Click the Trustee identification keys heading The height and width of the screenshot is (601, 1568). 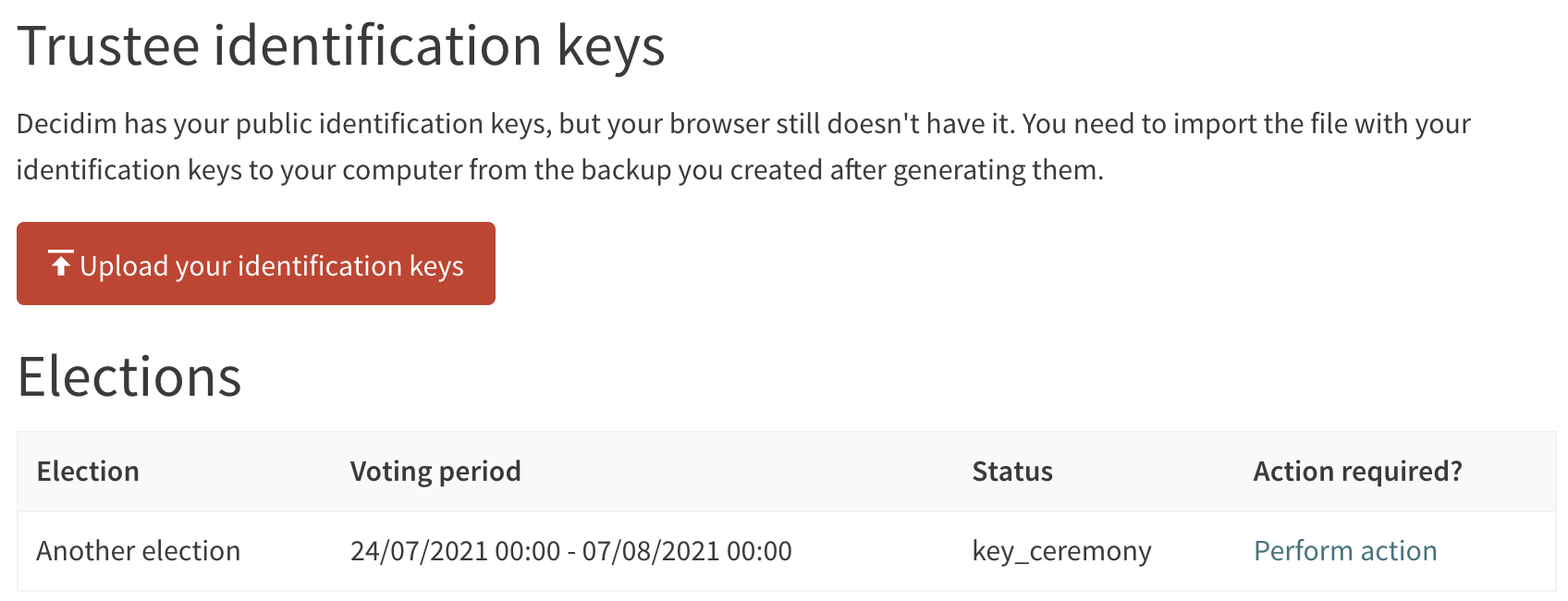click(341, 46)
